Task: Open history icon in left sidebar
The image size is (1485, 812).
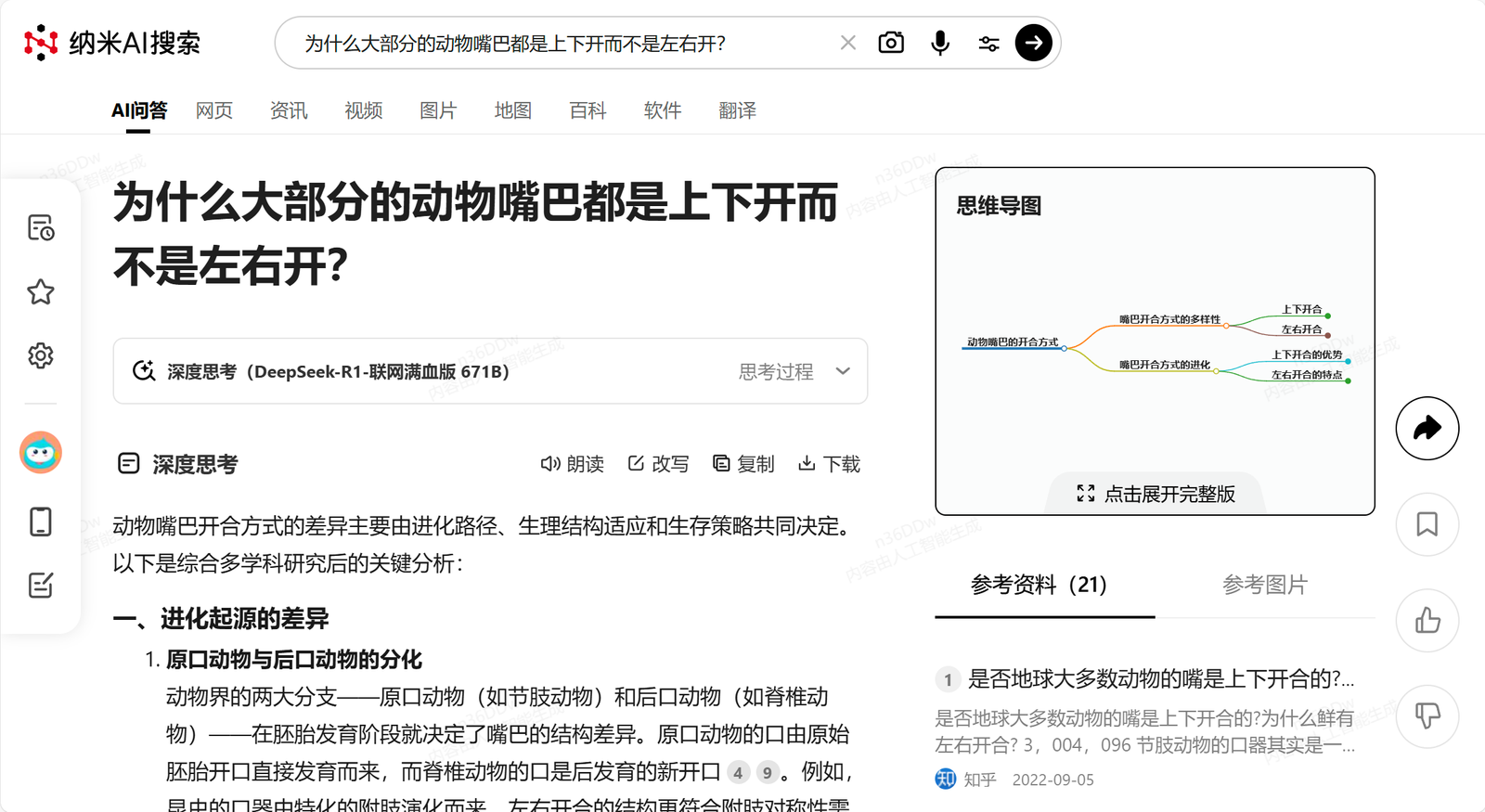Action: coord(41,228)
